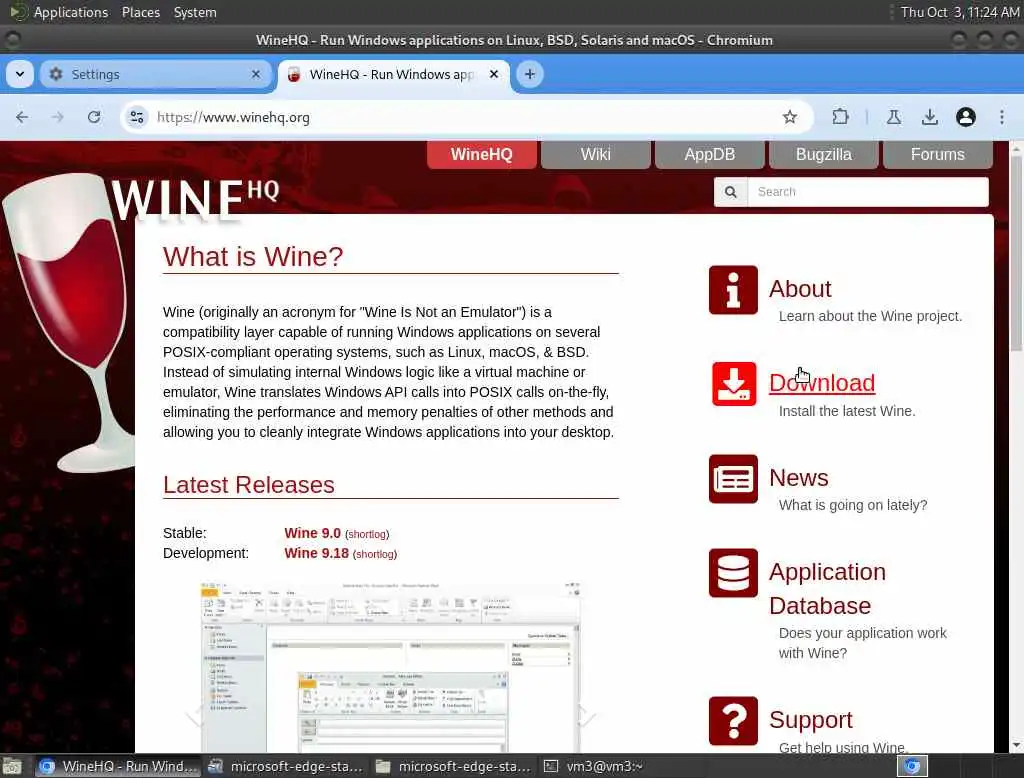The image size is (1024, 778).
Task: Select the WineHQ browser tab
Action: click(x=394, y=74)
